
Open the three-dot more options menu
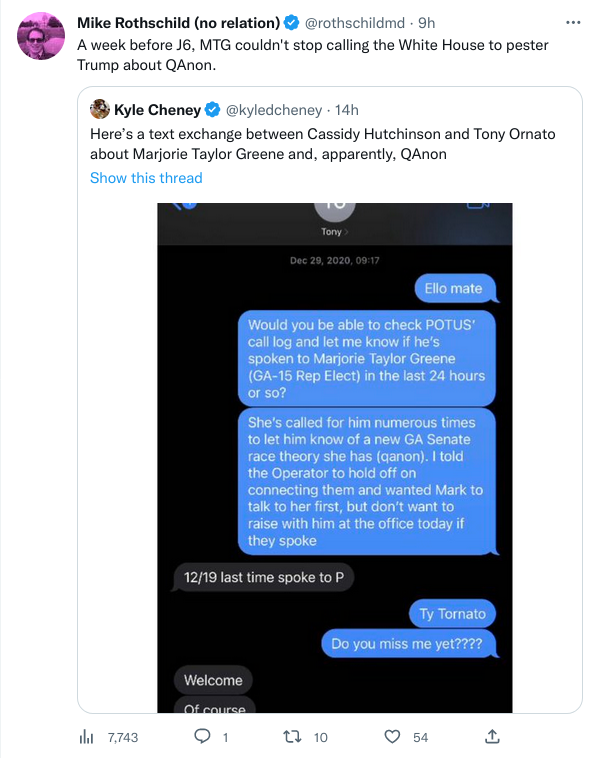tap(573, 23)
